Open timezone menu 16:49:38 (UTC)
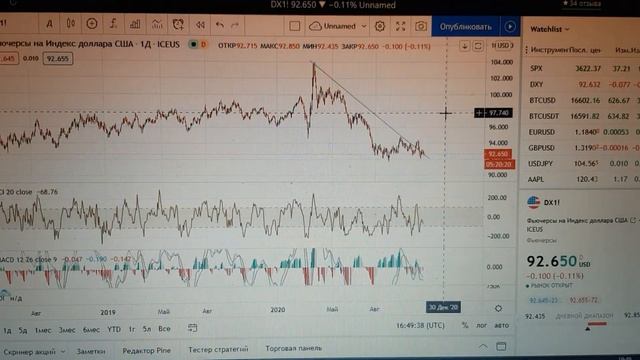This screenshot has height=360, width=640. pos(420,325)
